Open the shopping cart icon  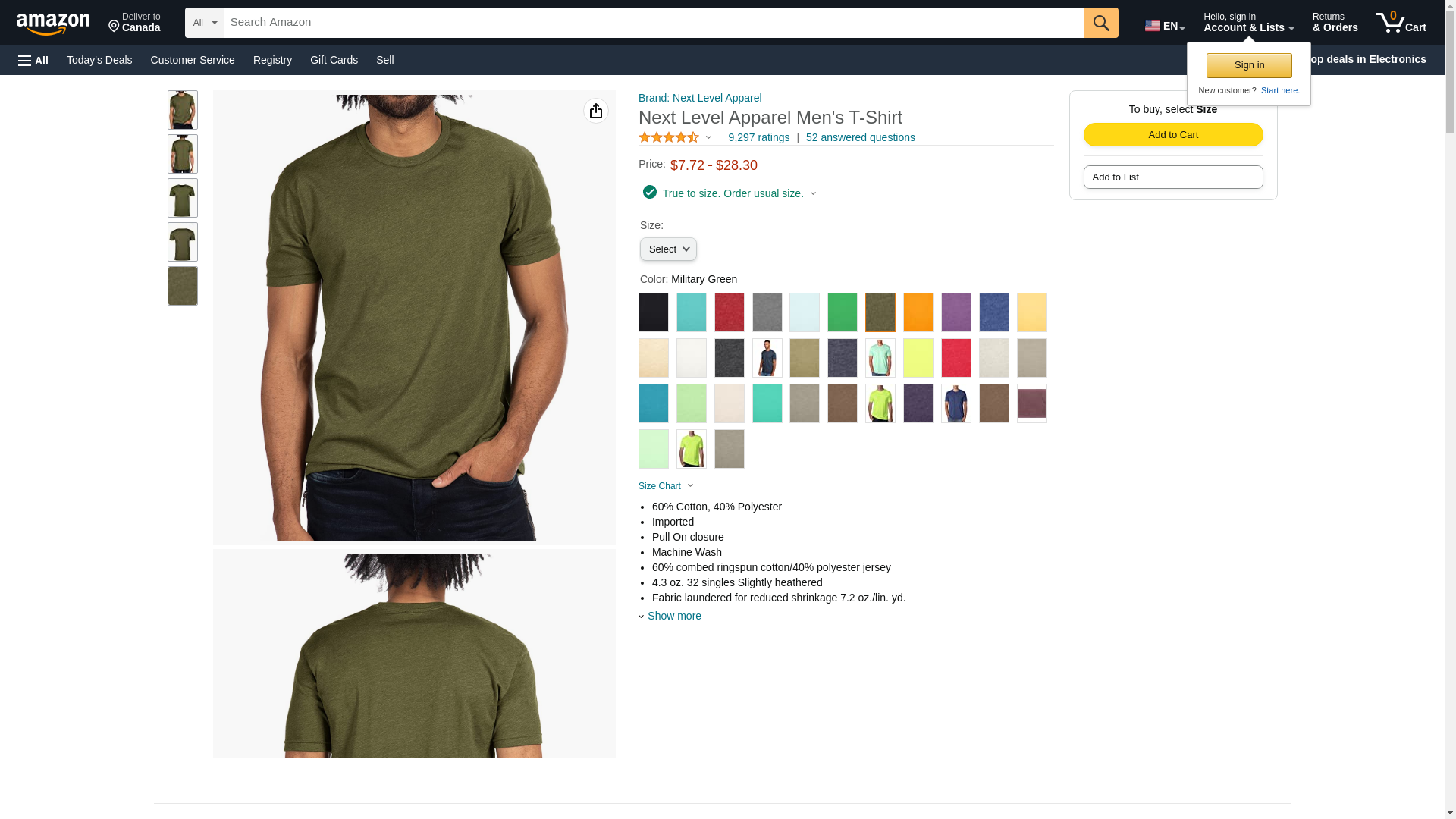click(x=1401, y=23)
